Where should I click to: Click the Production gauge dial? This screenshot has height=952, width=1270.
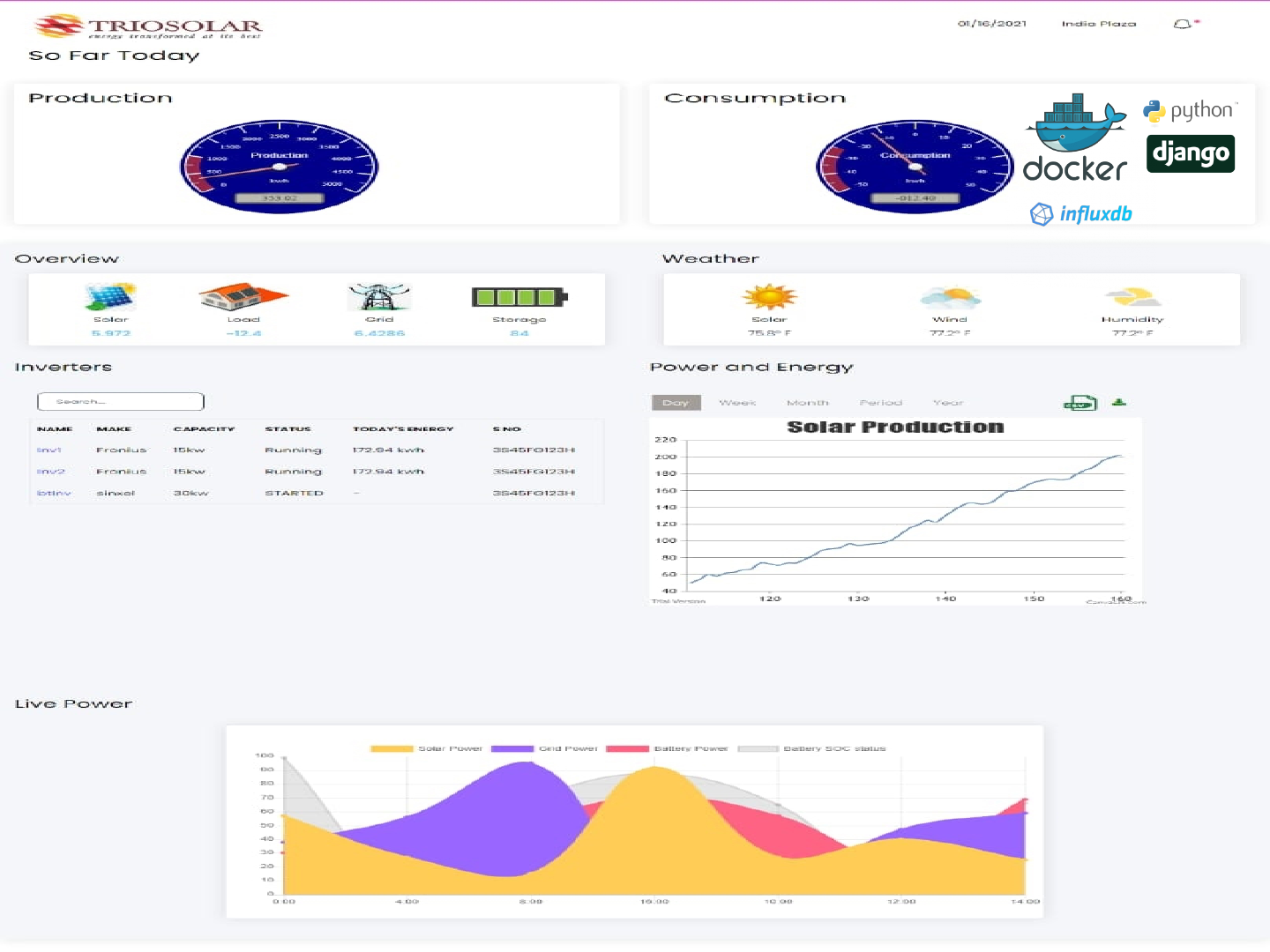point(280,167)
